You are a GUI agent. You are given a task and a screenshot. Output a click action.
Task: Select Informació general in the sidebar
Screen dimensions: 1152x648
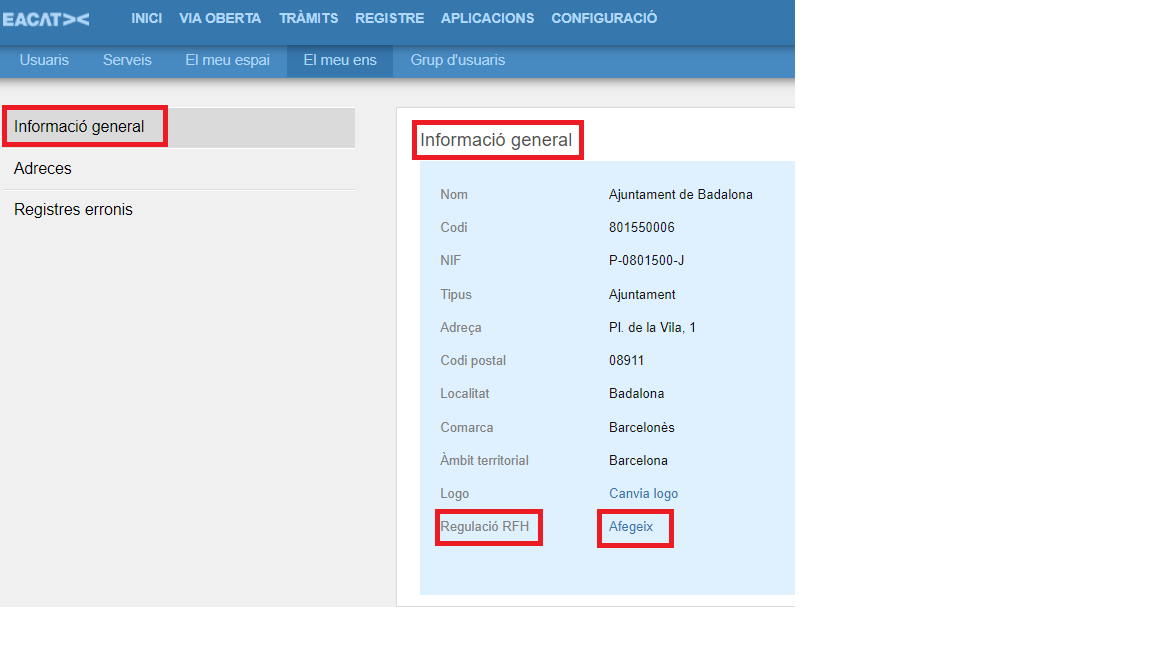[x=80, y=127]
